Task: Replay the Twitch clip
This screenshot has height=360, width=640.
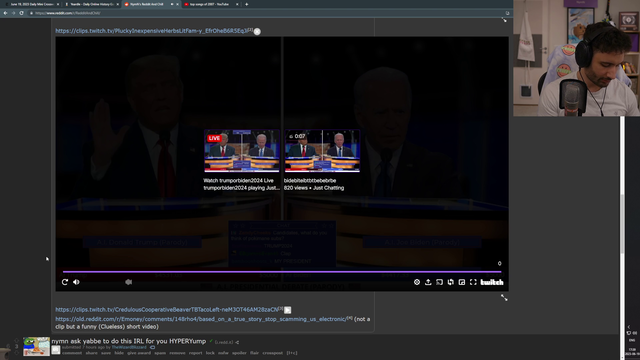Action: [x=64, y=282]
